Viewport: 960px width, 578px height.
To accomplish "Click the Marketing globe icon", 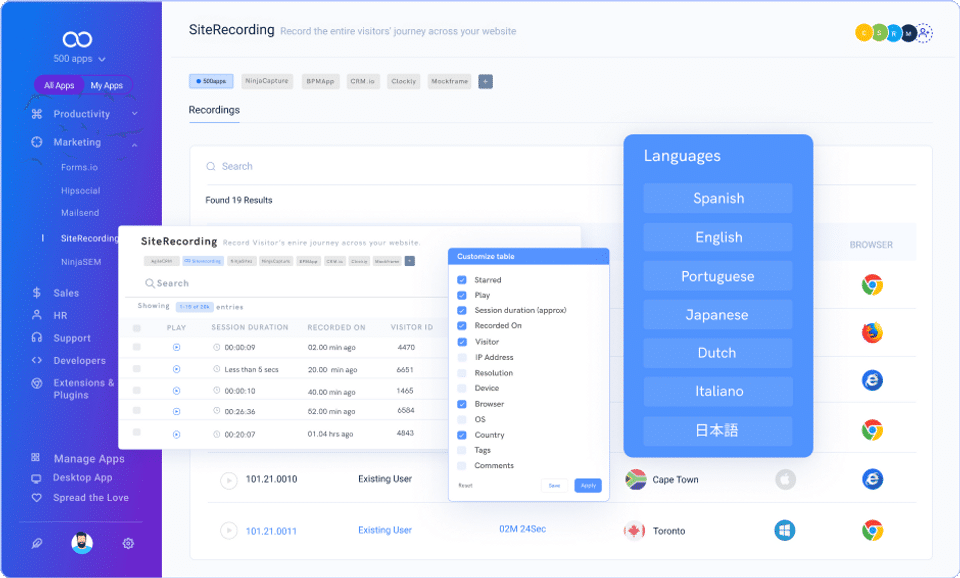I will pos(37,142).
